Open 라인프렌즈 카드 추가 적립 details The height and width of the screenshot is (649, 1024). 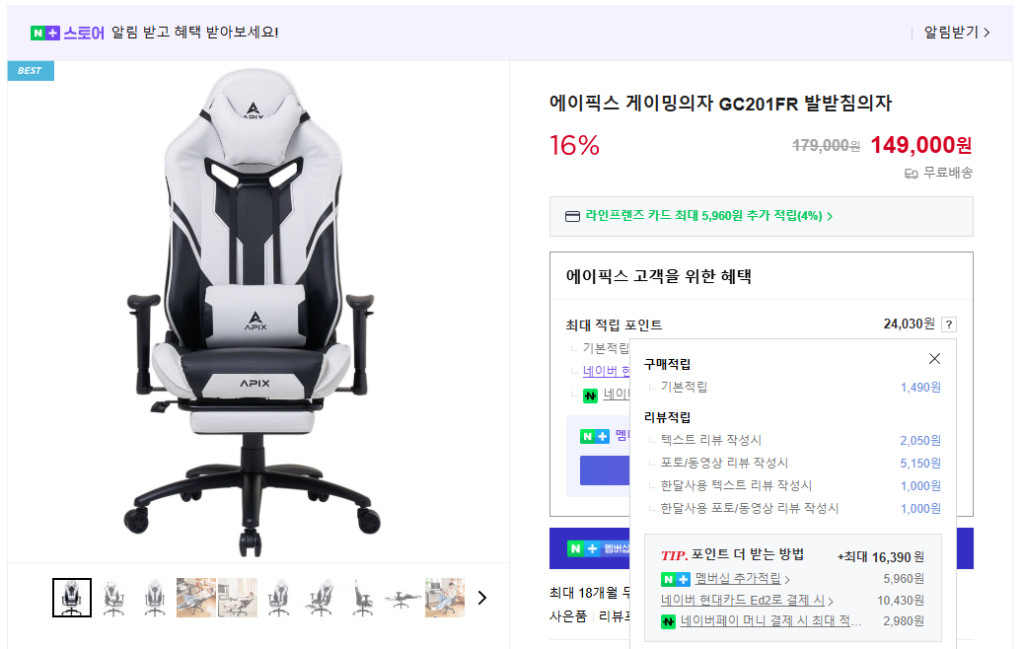pos(709,216)
